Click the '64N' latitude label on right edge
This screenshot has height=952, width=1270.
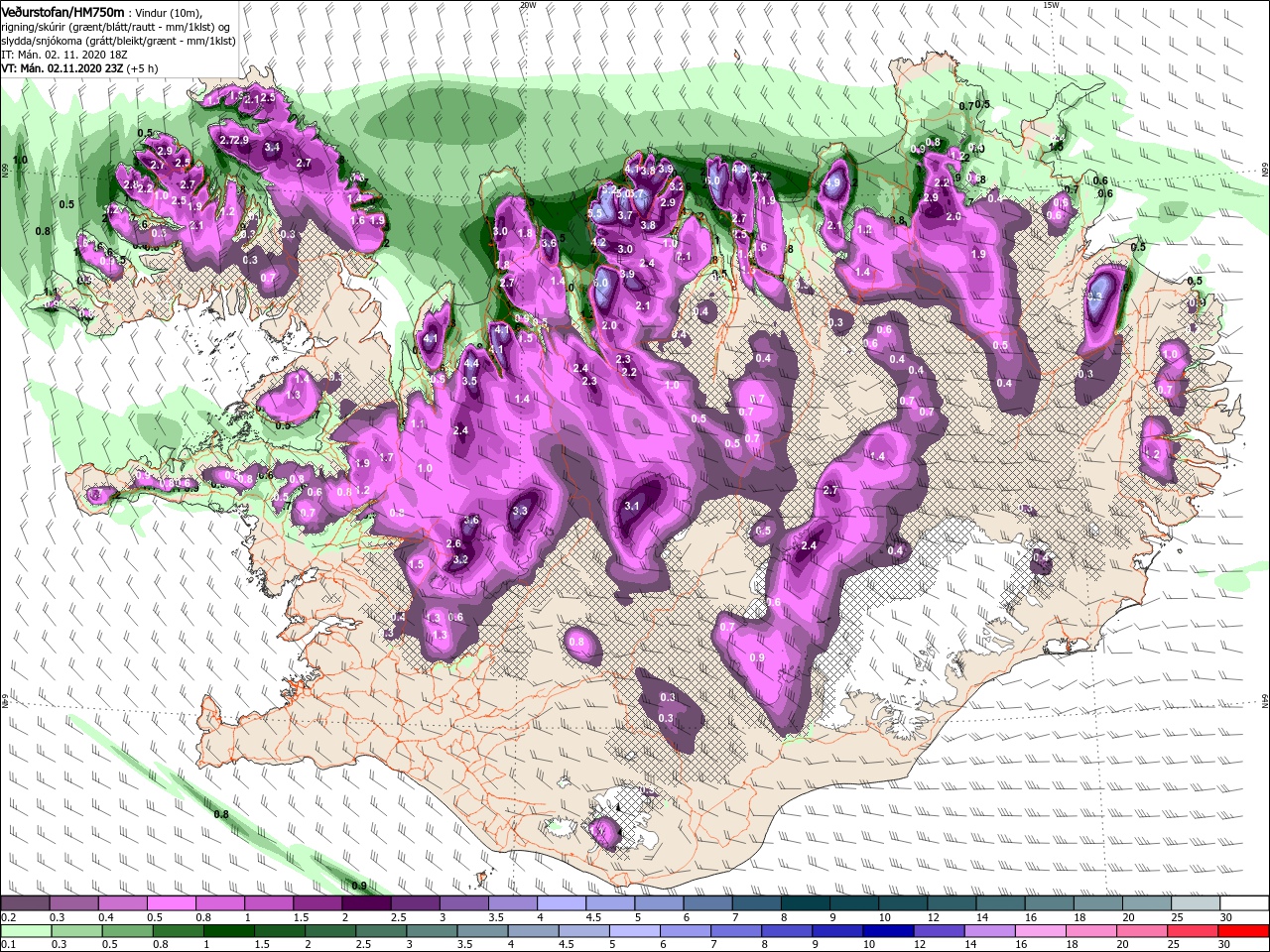click(1265, 700)
